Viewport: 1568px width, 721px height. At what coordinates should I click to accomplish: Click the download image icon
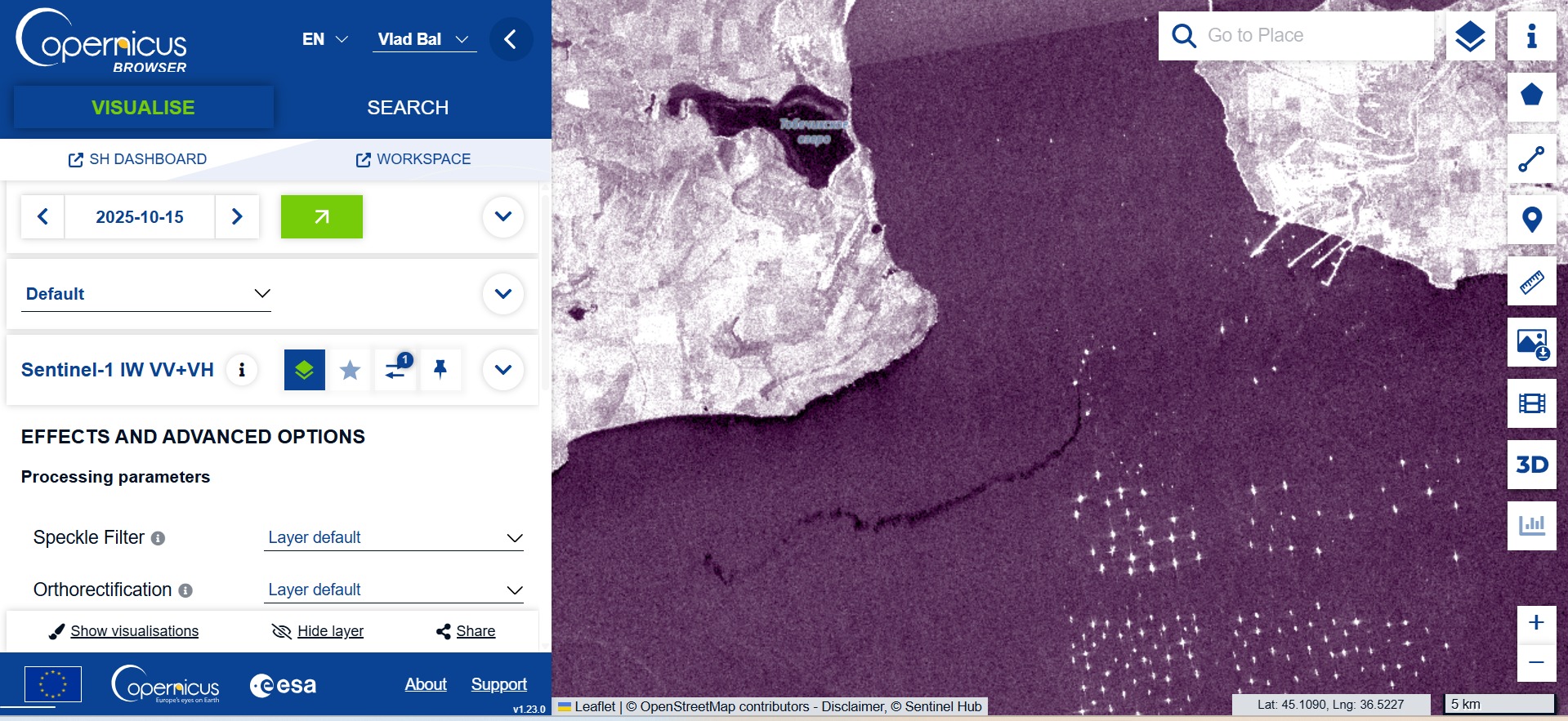1531,343
